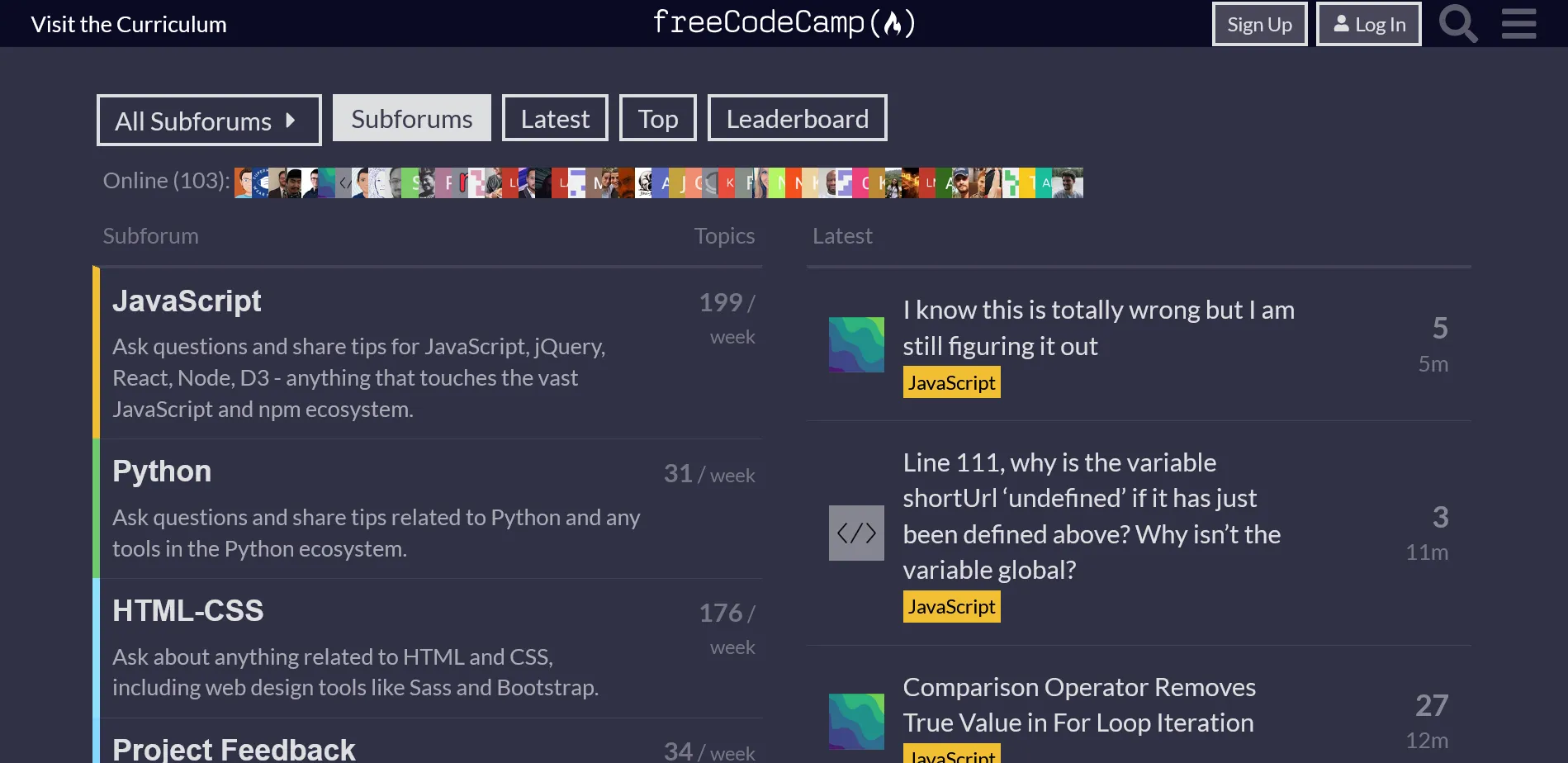Click the '12m' timestamp
The image size is (1568, 763).
click(x=1427, y=740)
